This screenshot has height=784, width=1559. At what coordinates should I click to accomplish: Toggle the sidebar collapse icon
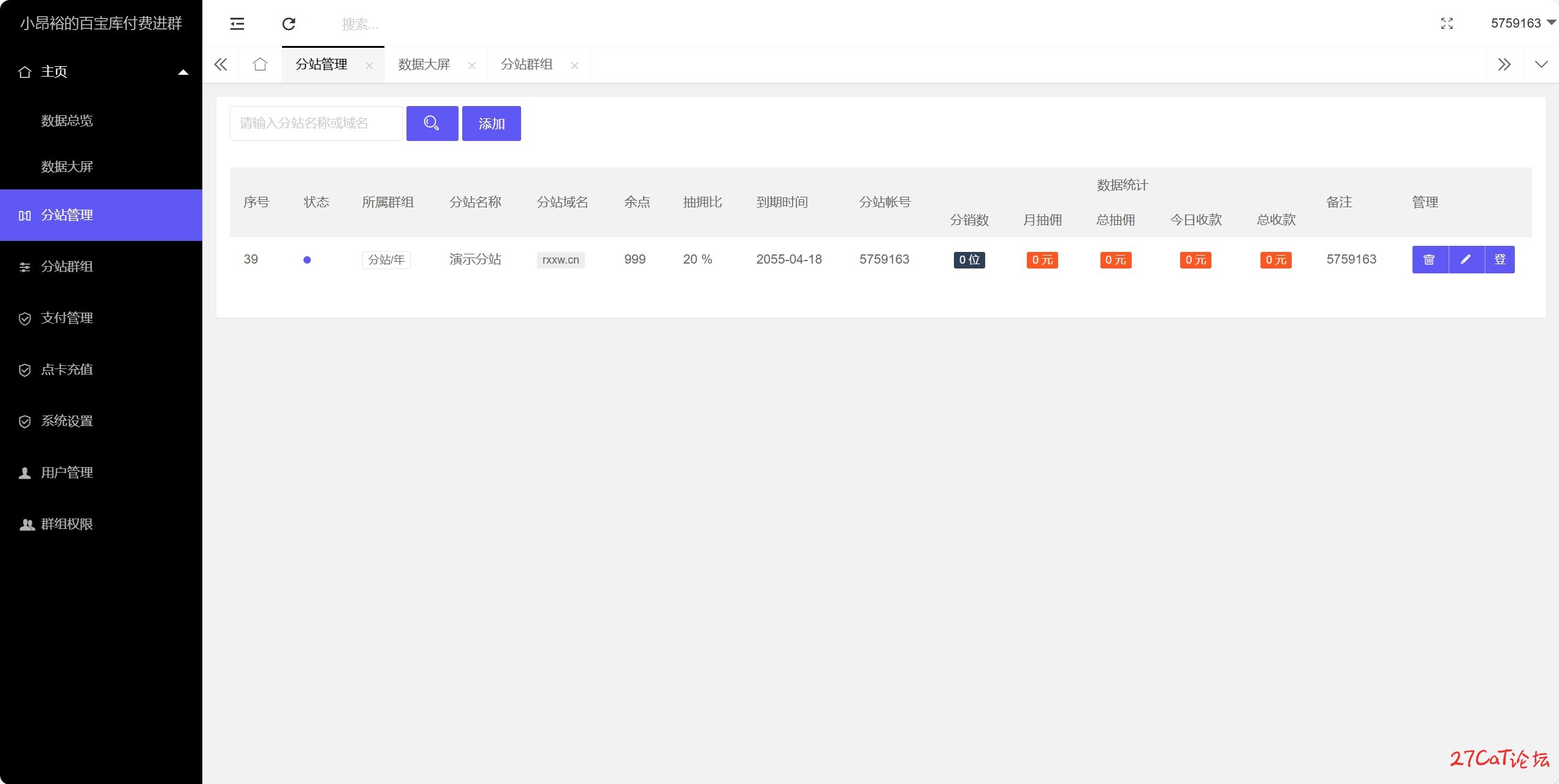(x=237, y=24)
